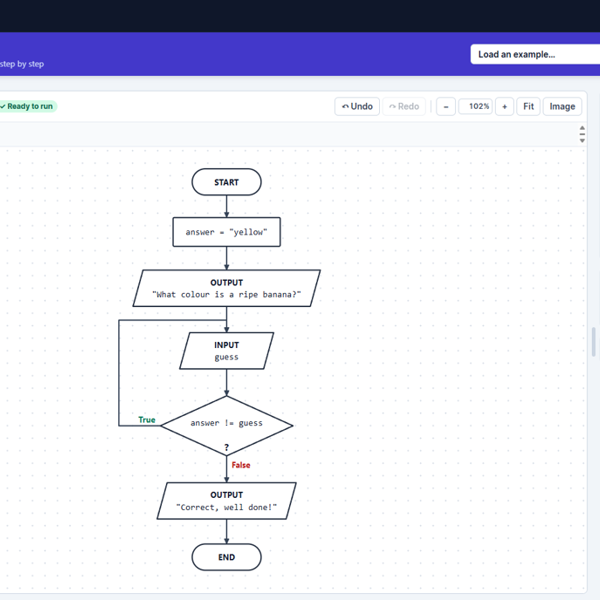Click the Fit button

click(528, 106)
